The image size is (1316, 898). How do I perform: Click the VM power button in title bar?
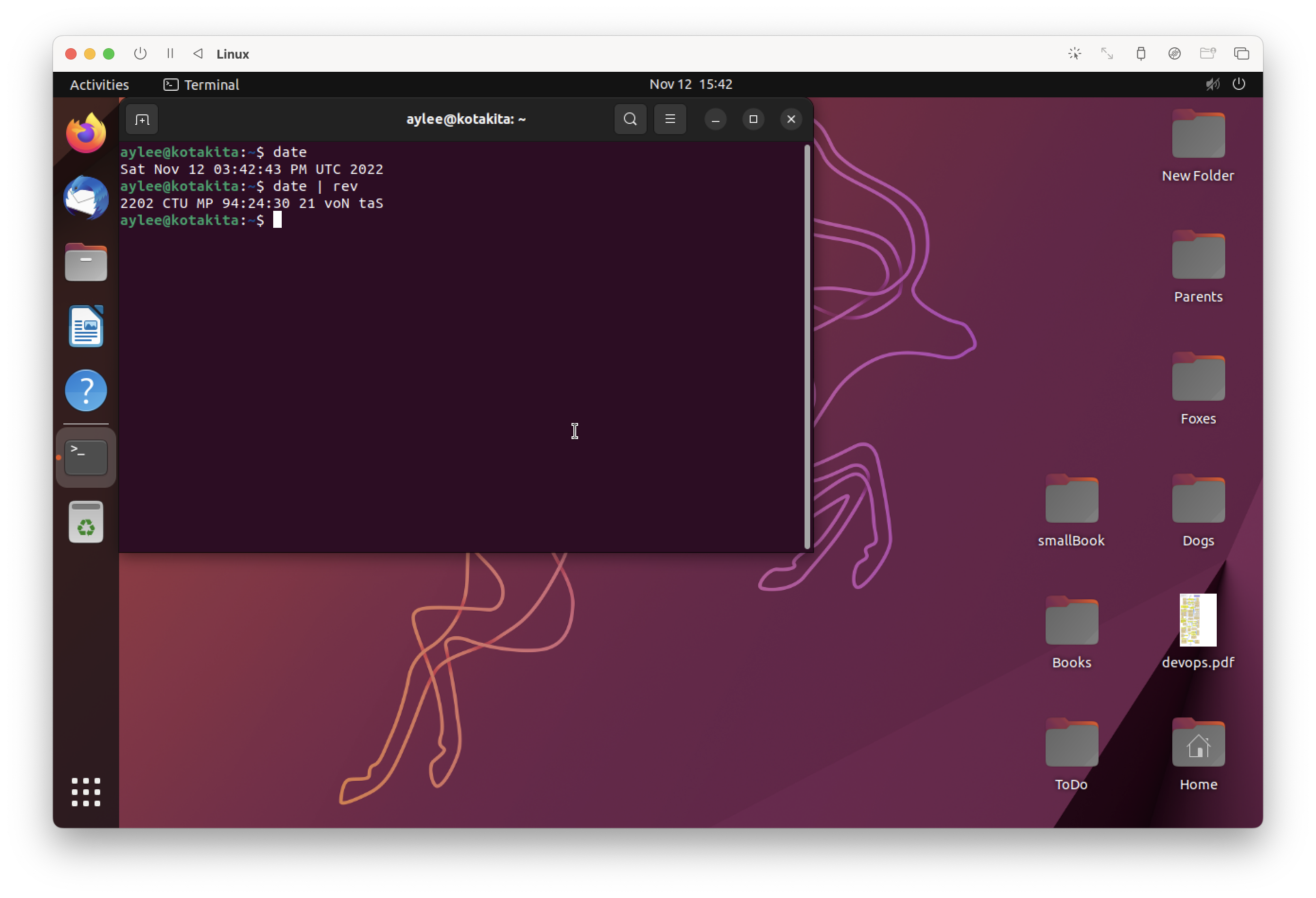click(x=140, y=54)
